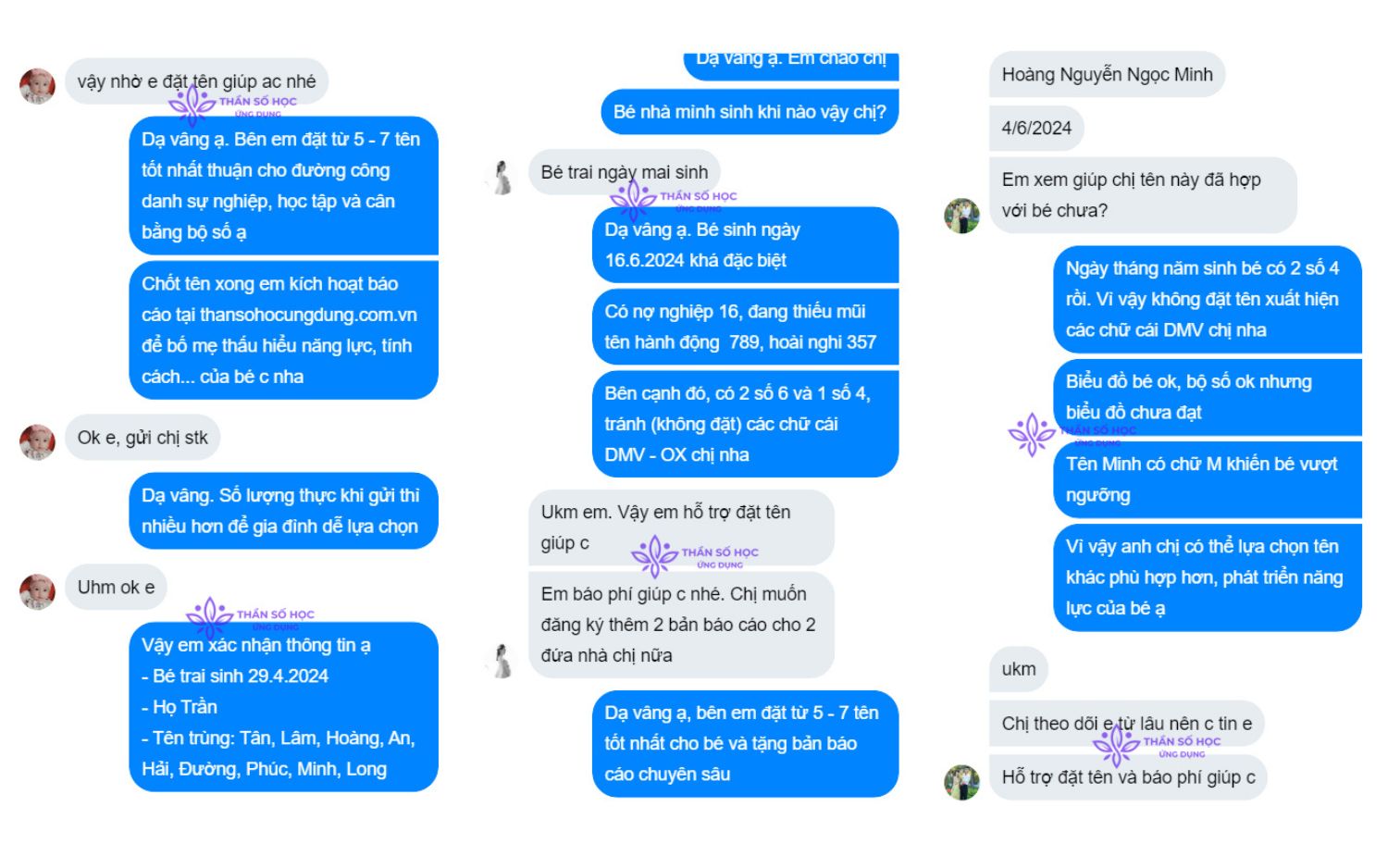The height and width of the screenshot is (868, 1388).
Task: Click 'Có nợ nghiệp 16' message bubble
Action: [744, 327]
